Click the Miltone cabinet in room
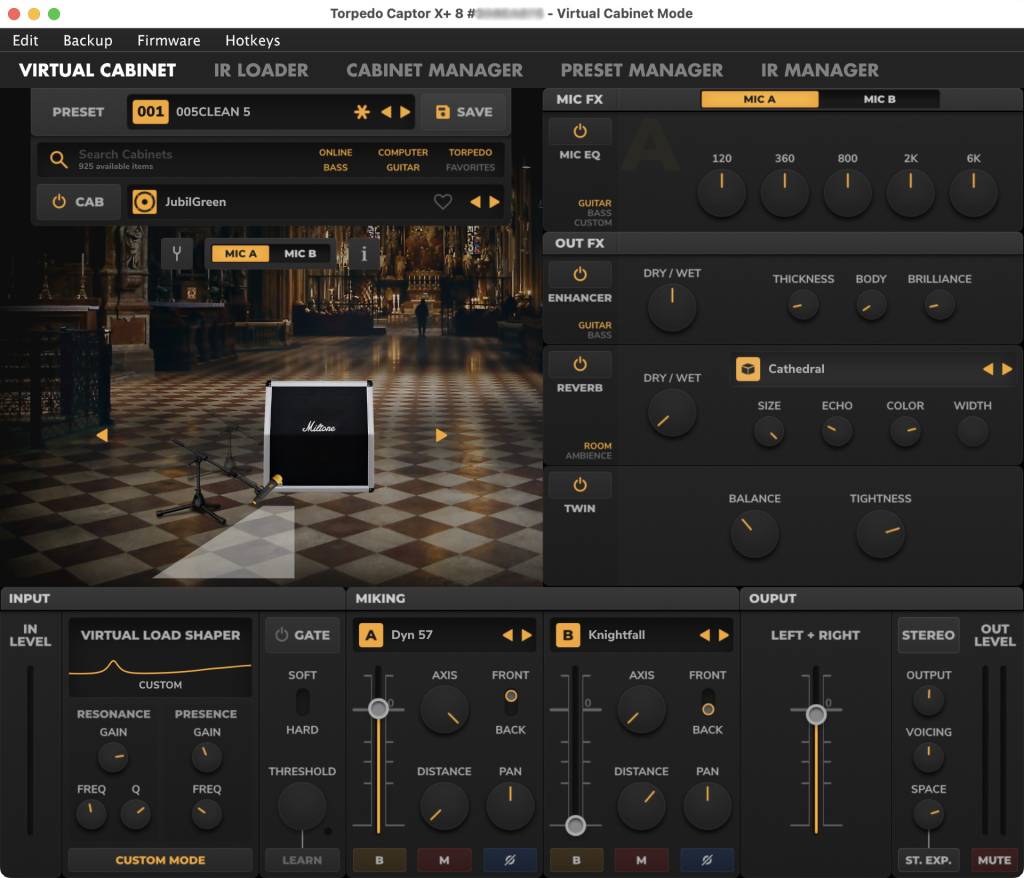The image size is (1024, 878). [x=319, y=435]
